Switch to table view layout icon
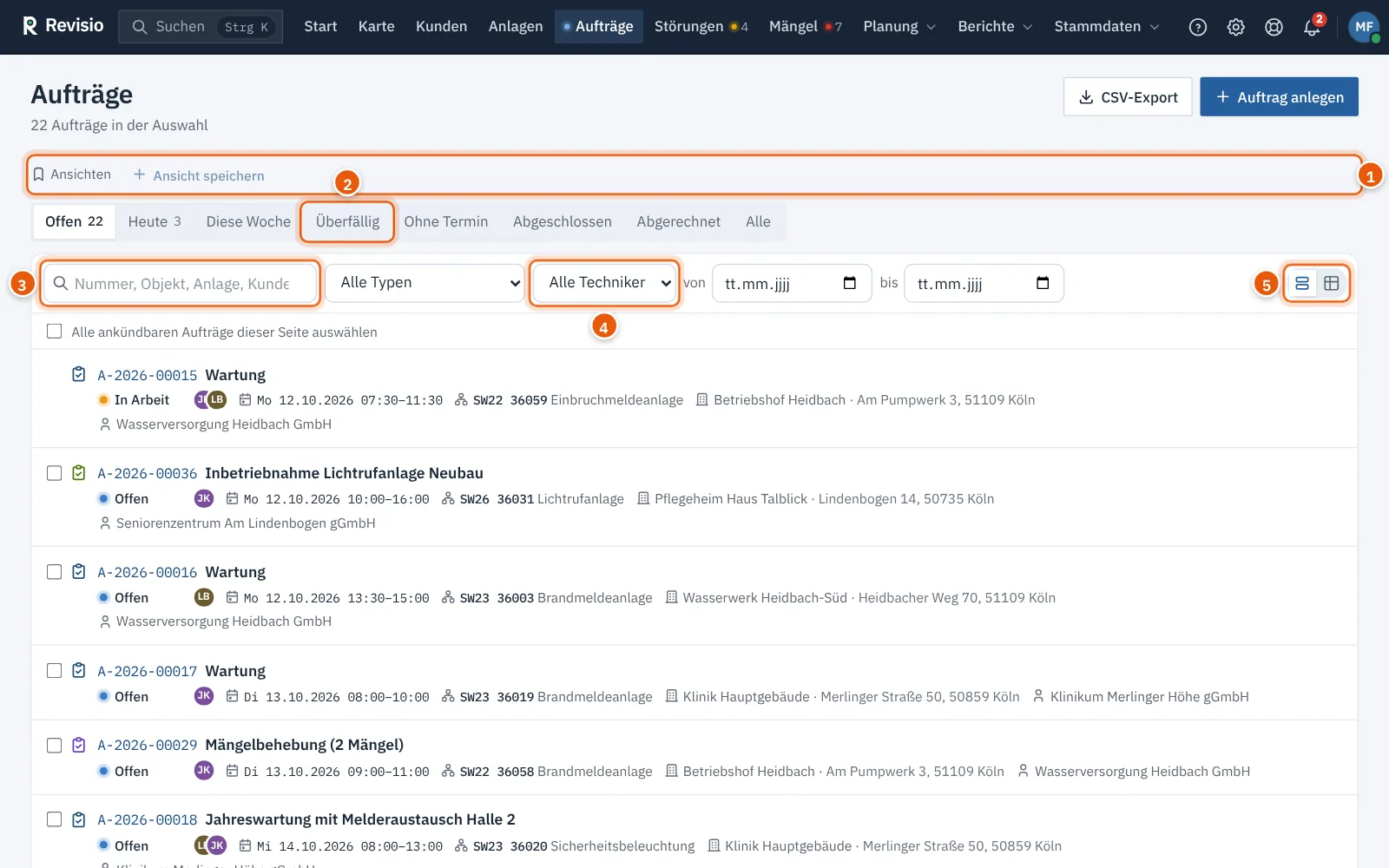Viewport: 1389px width, 868px height. click(1332, 283)
